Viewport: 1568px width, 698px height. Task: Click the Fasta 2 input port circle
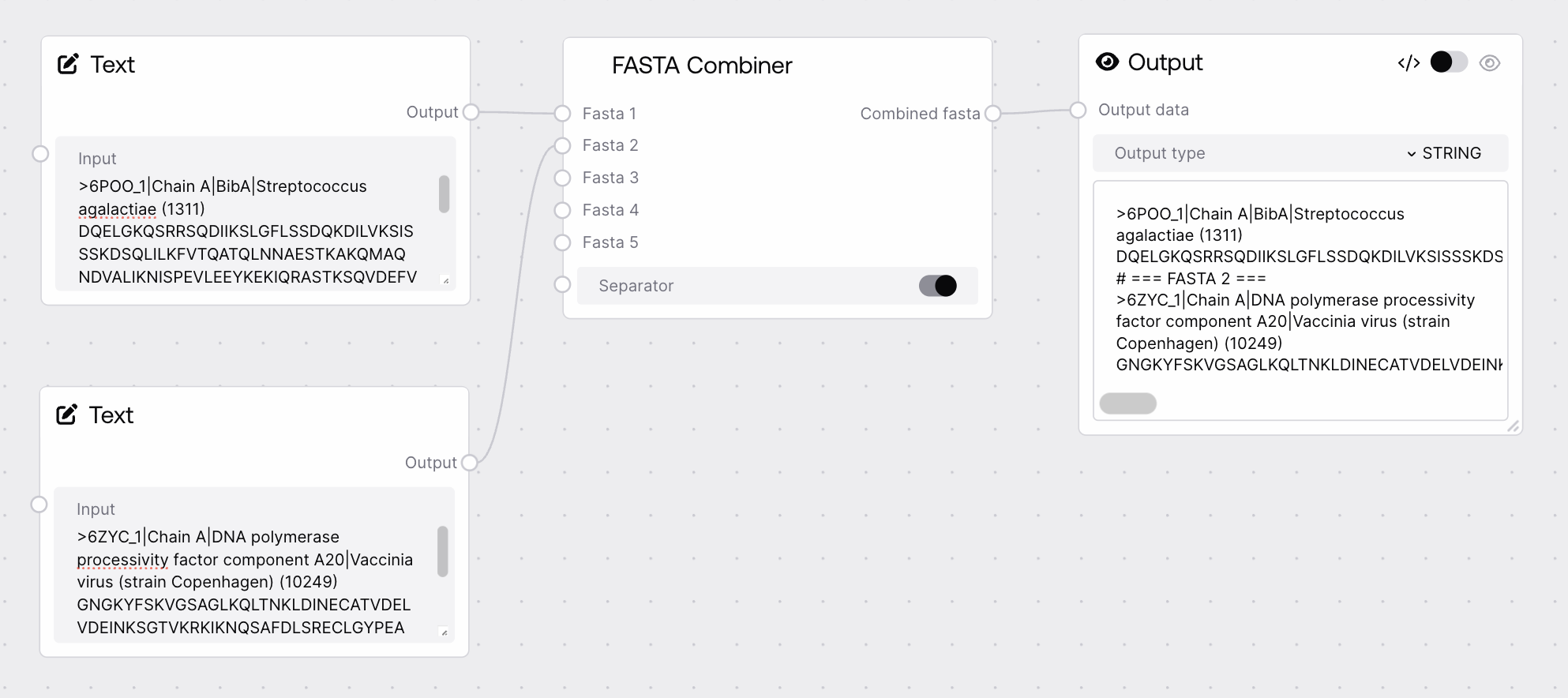point(562,145)
